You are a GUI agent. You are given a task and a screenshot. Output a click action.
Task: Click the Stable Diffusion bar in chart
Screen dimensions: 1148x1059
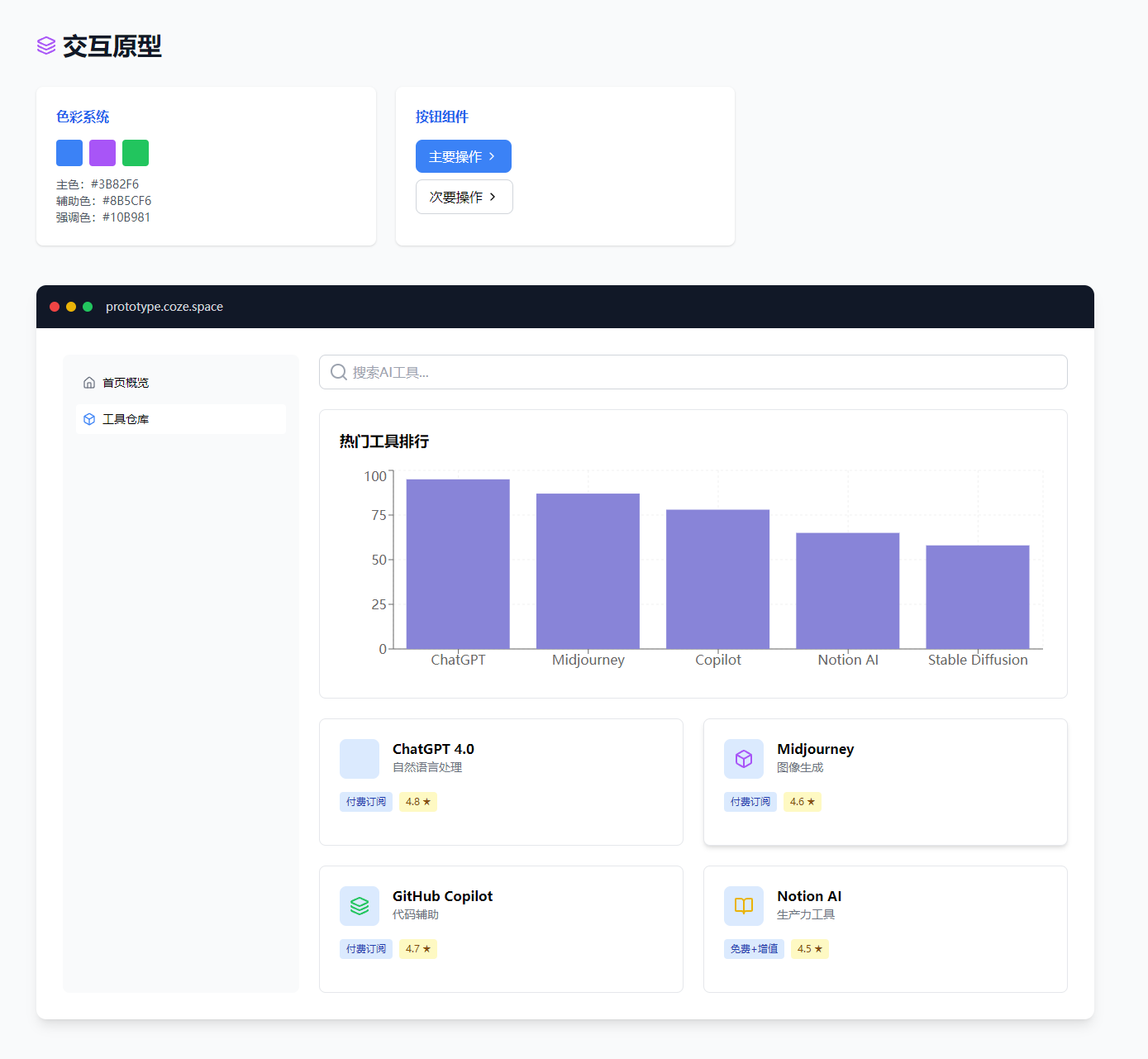click(x=978, y=597)
